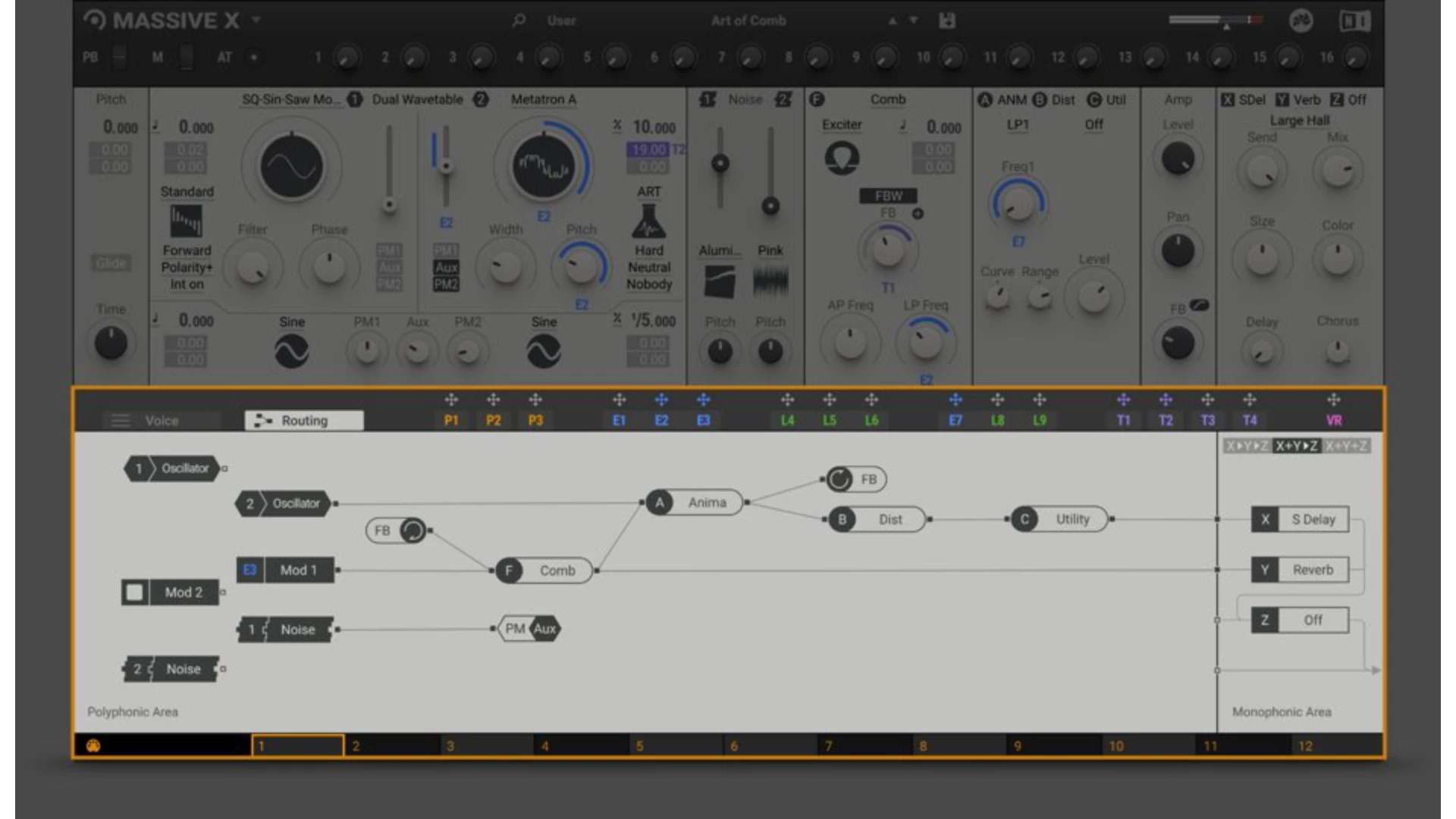Toggle the Mod 2 checkbox

click(x=134, y=592)
